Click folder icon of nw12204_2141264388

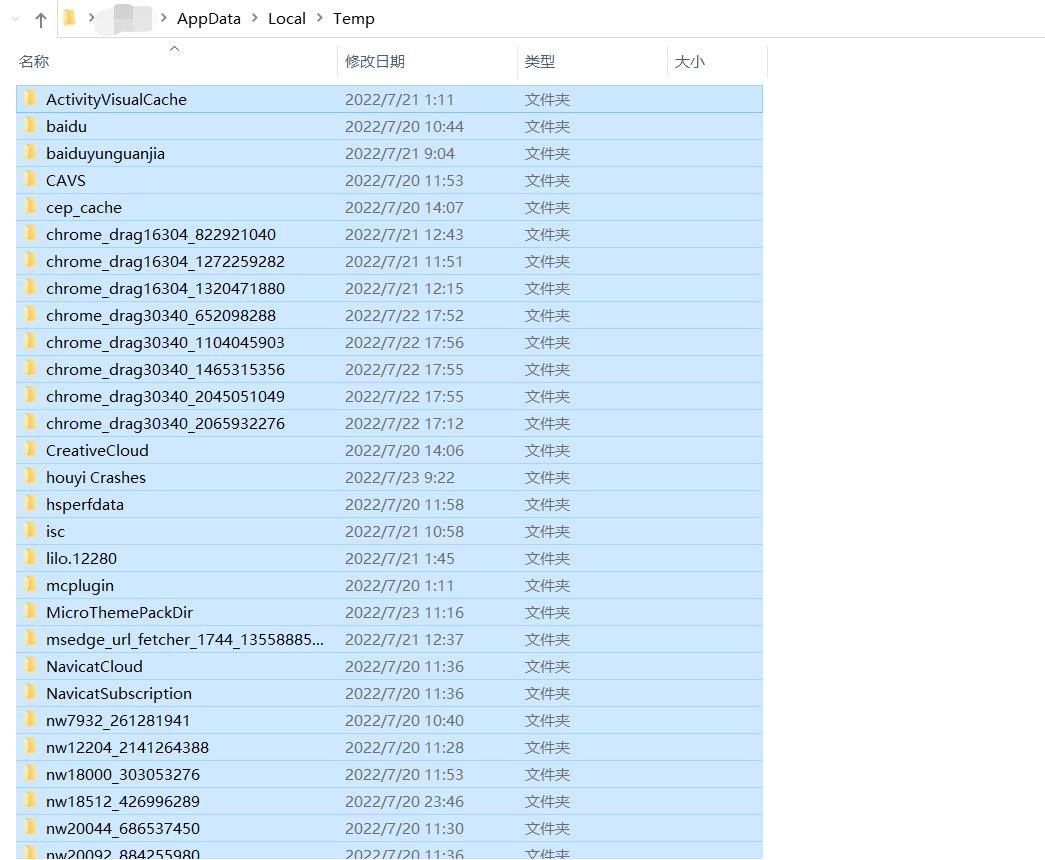pyautogui.click(x=31, y=747)
